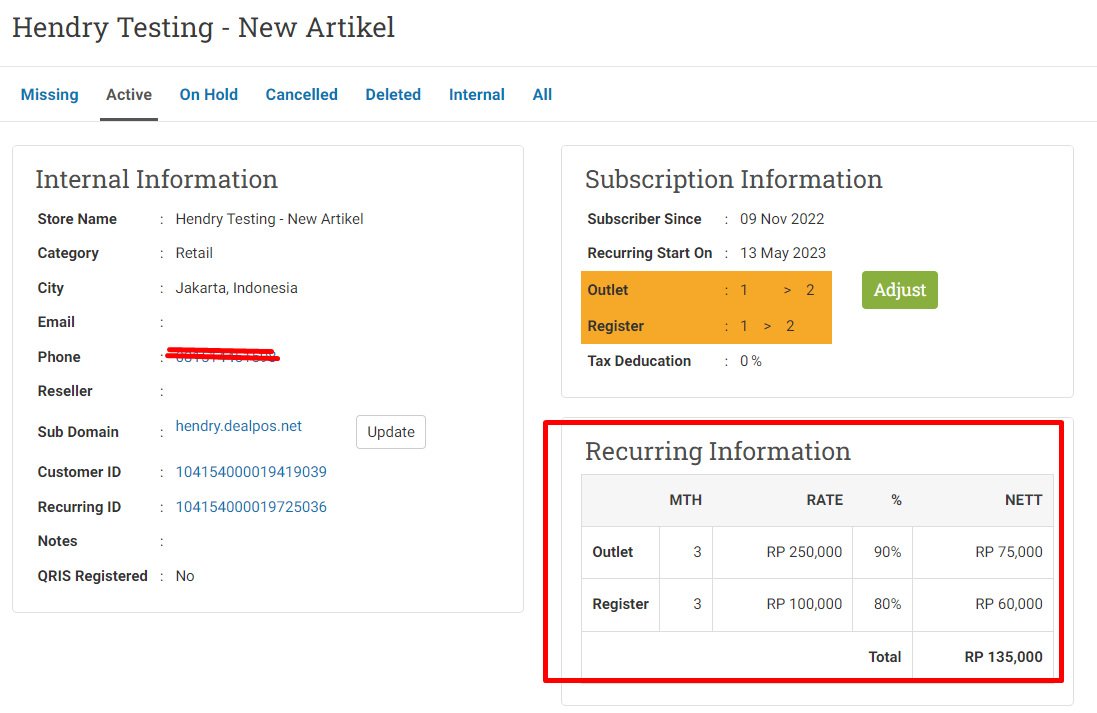Screen dimensions: 1097x713
Task: Click the 13 May 2023 recurring start date
Action: (x=783, y=253)
